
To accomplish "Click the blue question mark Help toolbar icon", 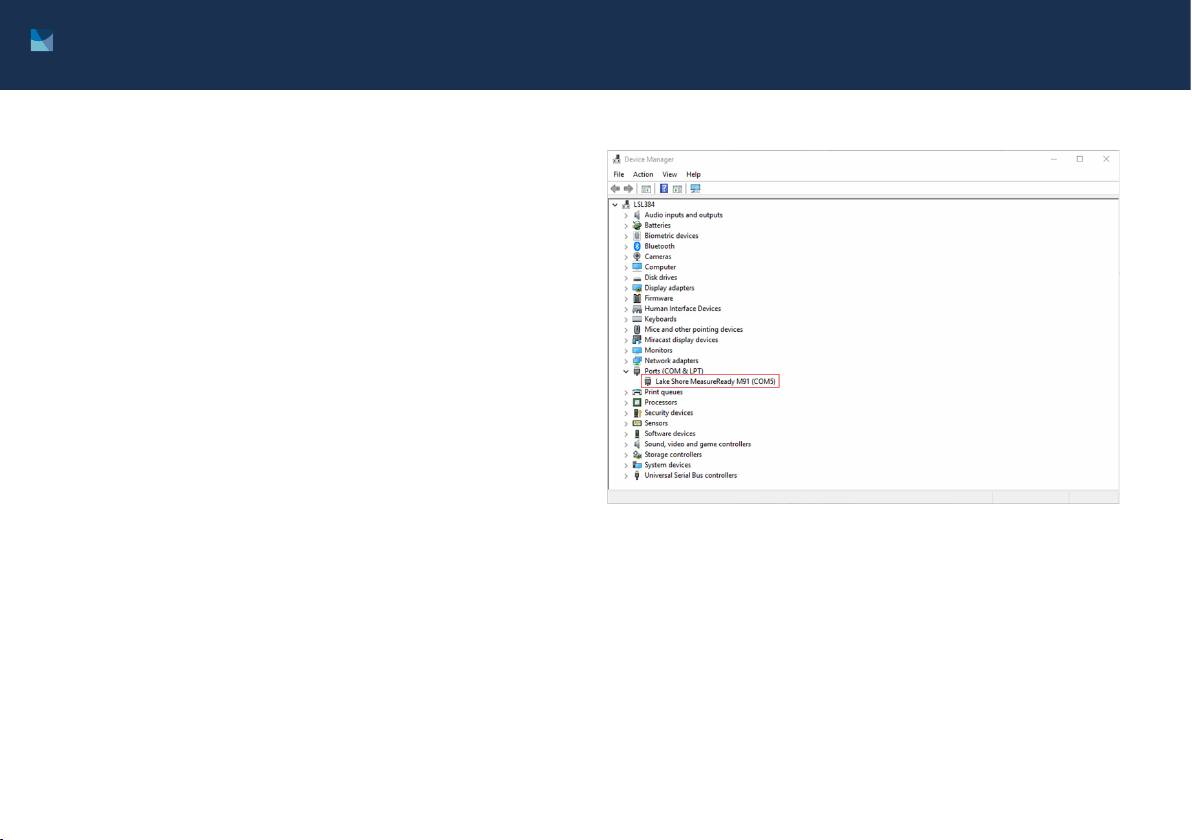I will (664, 189).
